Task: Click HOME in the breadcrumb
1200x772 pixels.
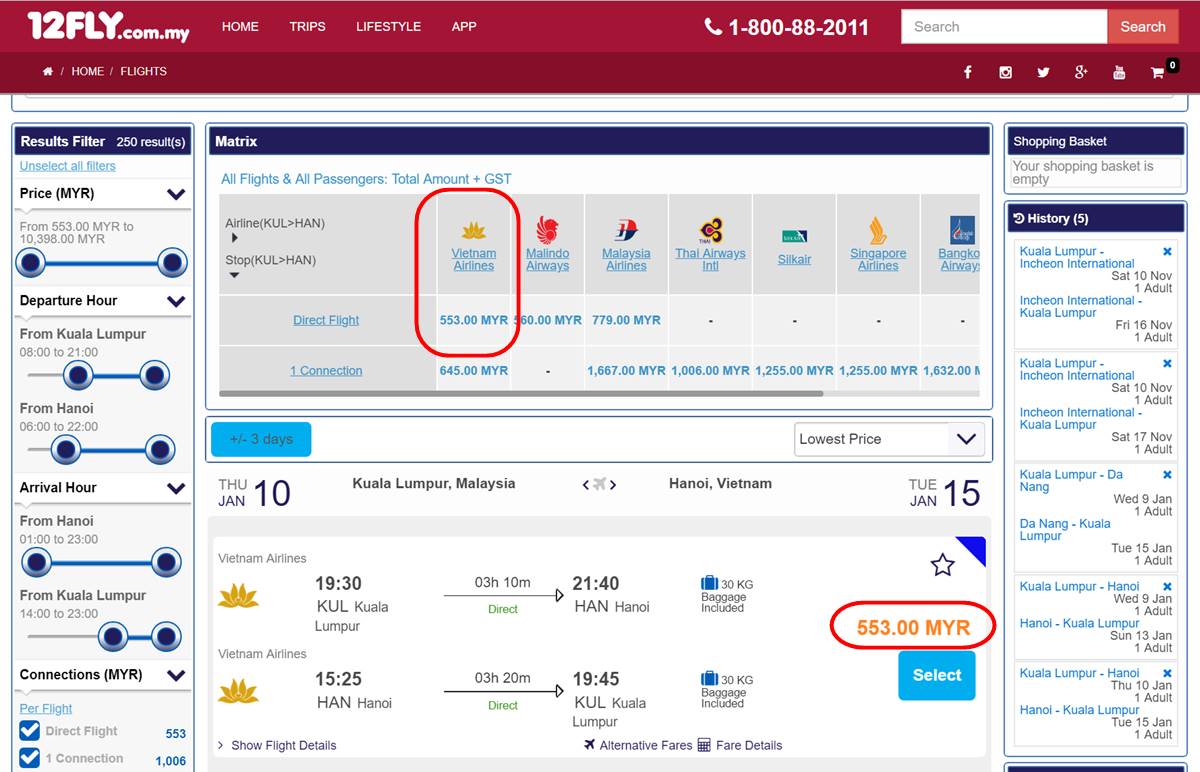Action: point(87,72)
